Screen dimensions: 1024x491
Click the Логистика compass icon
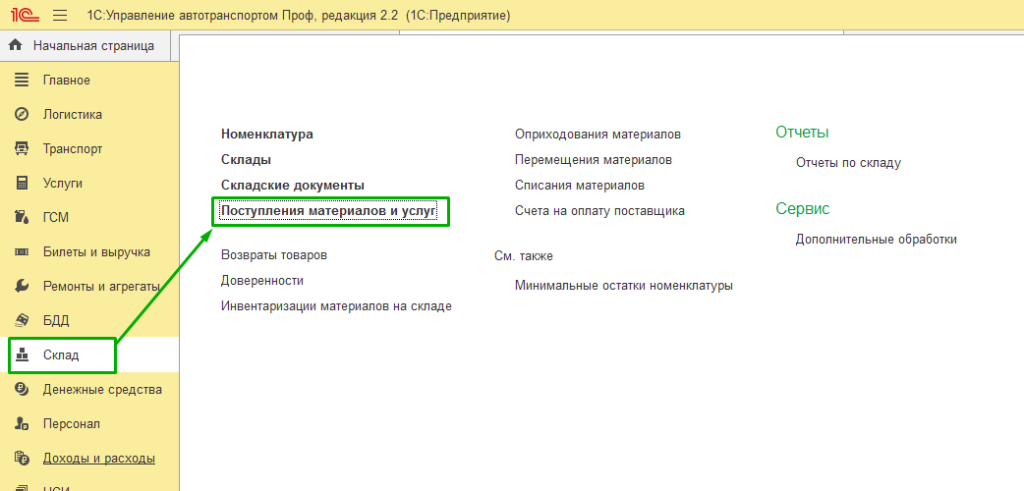(21, 114)
